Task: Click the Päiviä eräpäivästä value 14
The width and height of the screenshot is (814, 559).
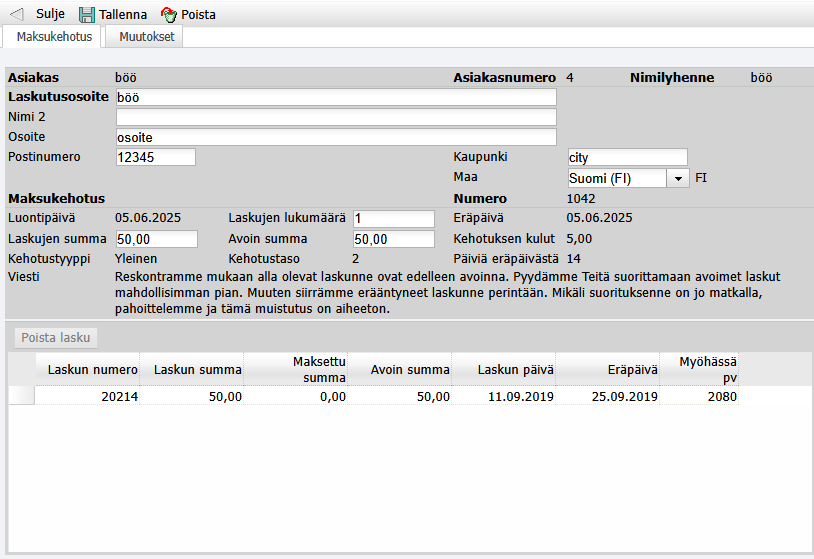Action: click(574, 258)
